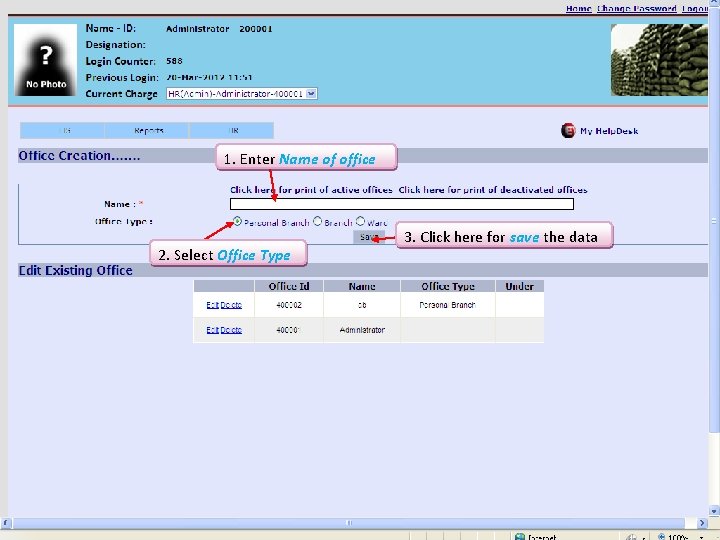This screenshot has height=540, width=720.
Task: Select the Personal Branch radio button
Action: 237,221
